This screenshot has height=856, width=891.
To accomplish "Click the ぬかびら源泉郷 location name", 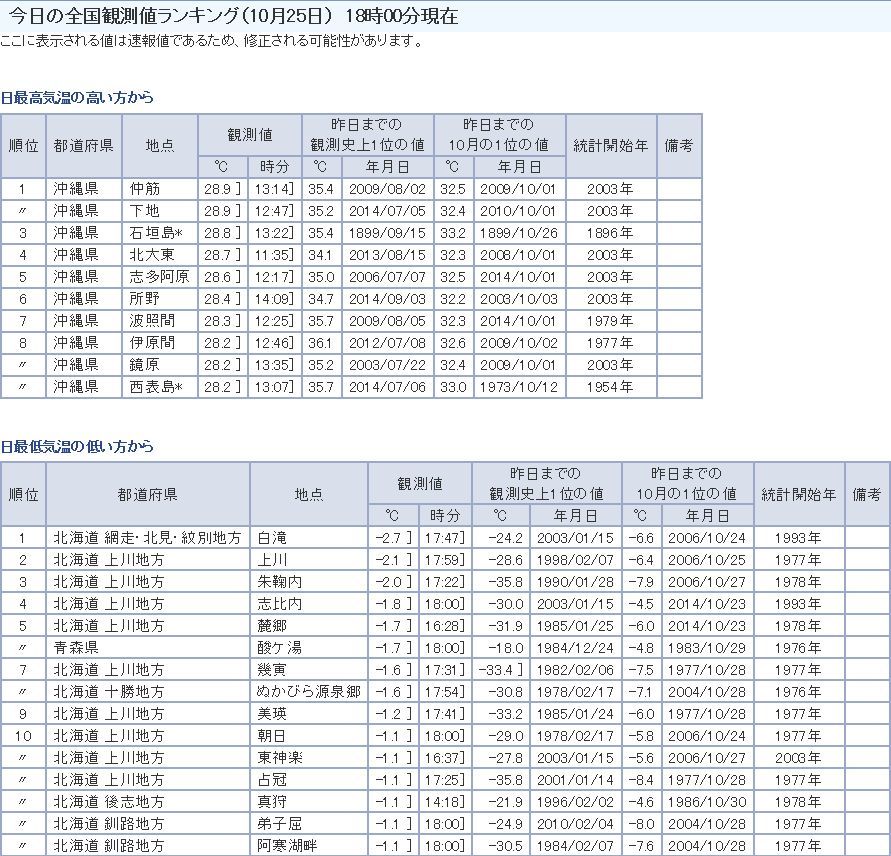I will 308,692.
